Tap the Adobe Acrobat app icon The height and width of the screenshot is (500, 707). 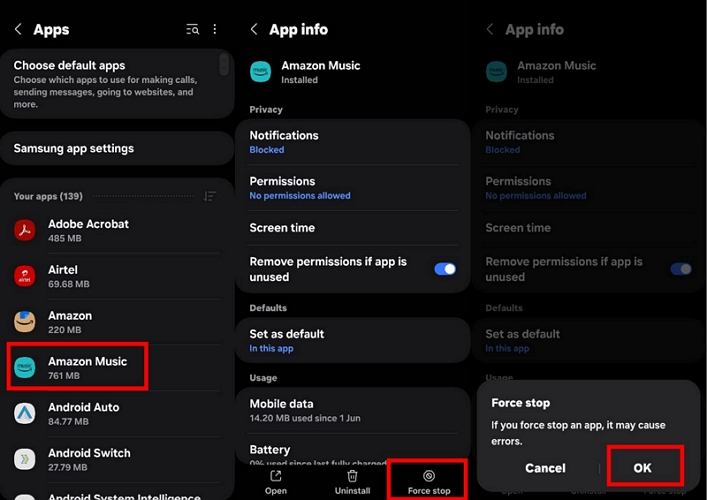click(x=25, y=231)
